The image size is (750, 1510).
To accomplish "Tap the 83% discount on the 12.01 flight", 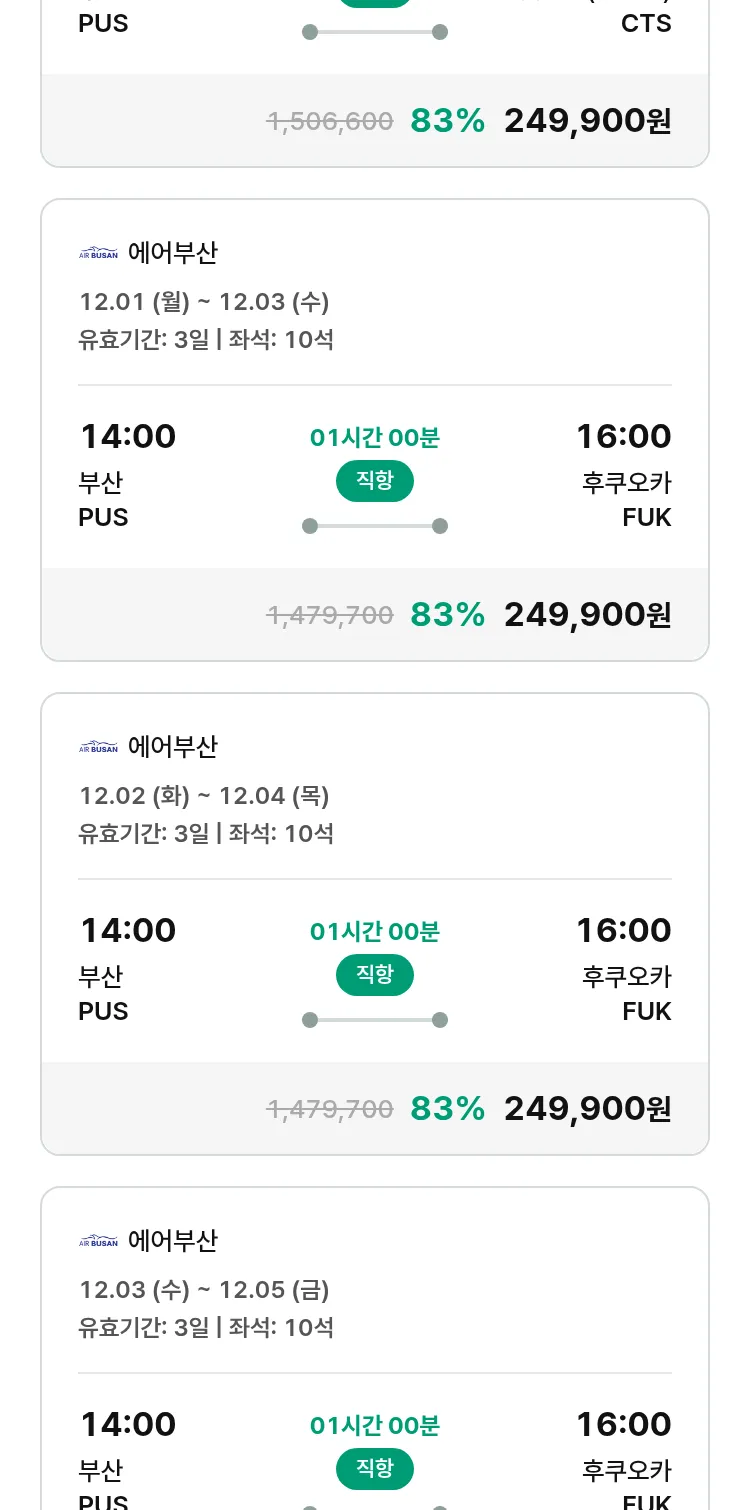I will tap(447, 615).
